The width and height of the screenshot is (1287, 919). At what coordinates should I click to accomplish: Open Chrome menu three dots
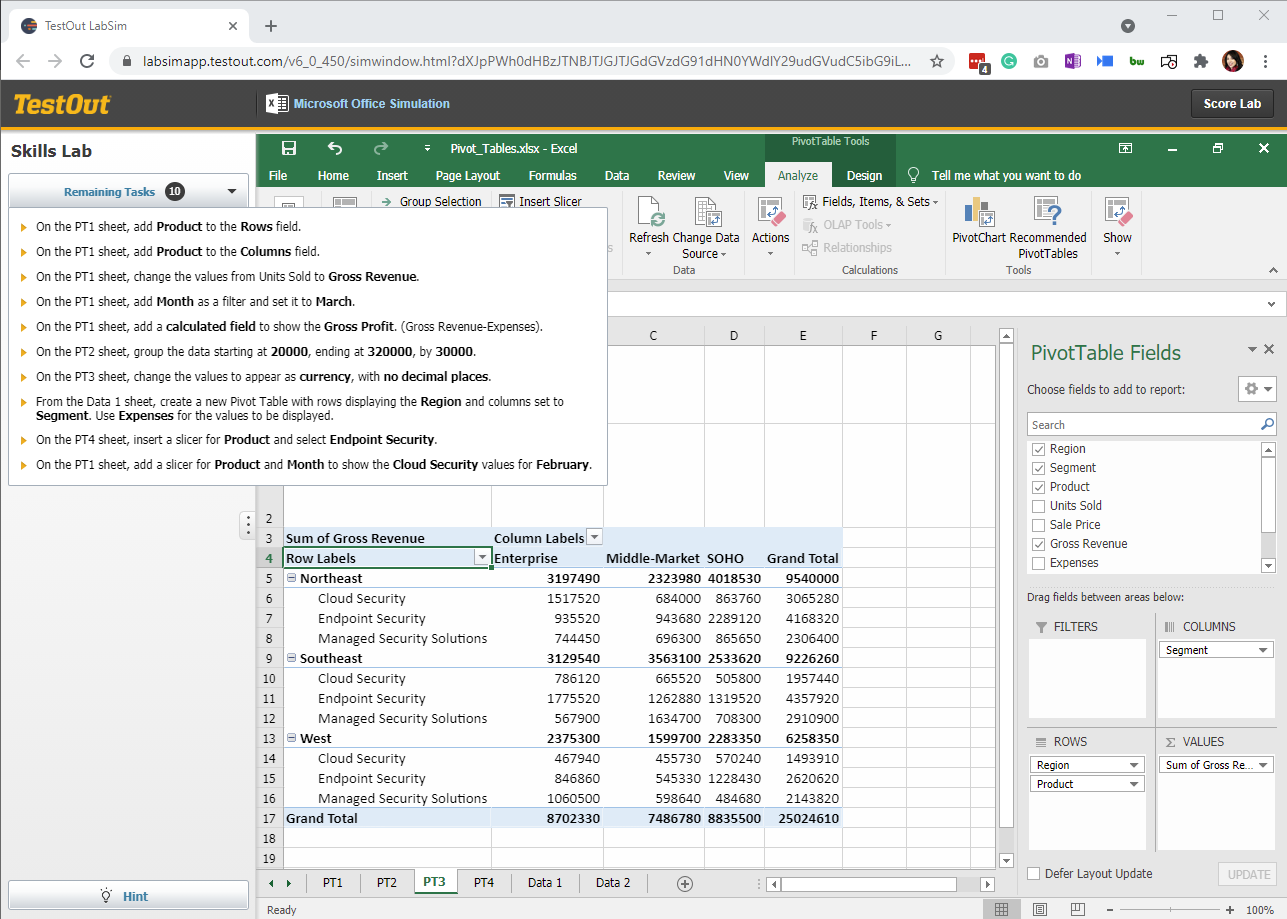pyautogui.click(x=1265, y=61)
